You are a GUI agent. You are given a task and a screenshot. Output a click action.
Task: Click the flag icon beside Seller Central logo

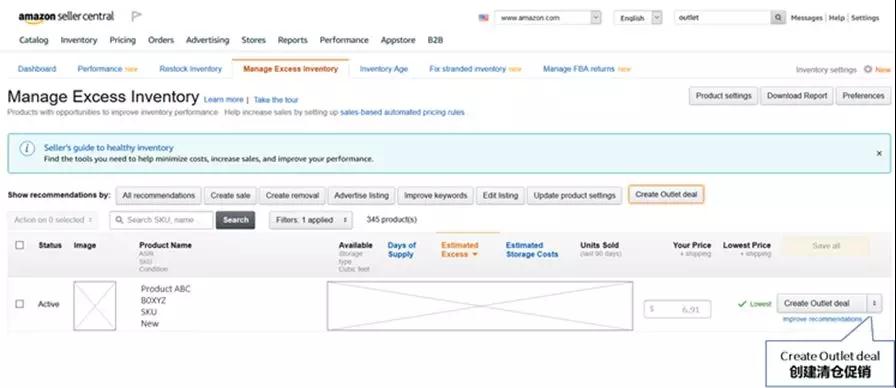pos(136,16)
